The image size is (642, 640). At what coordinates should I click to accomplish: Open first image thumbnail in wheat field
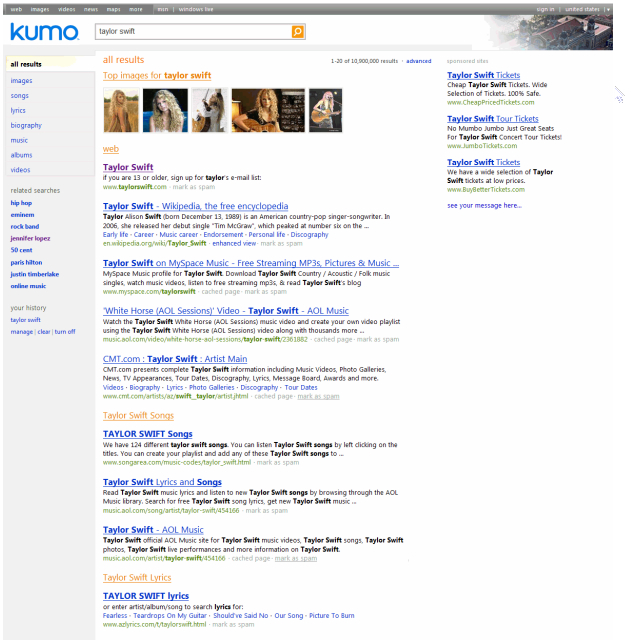(x=121, y=110)
